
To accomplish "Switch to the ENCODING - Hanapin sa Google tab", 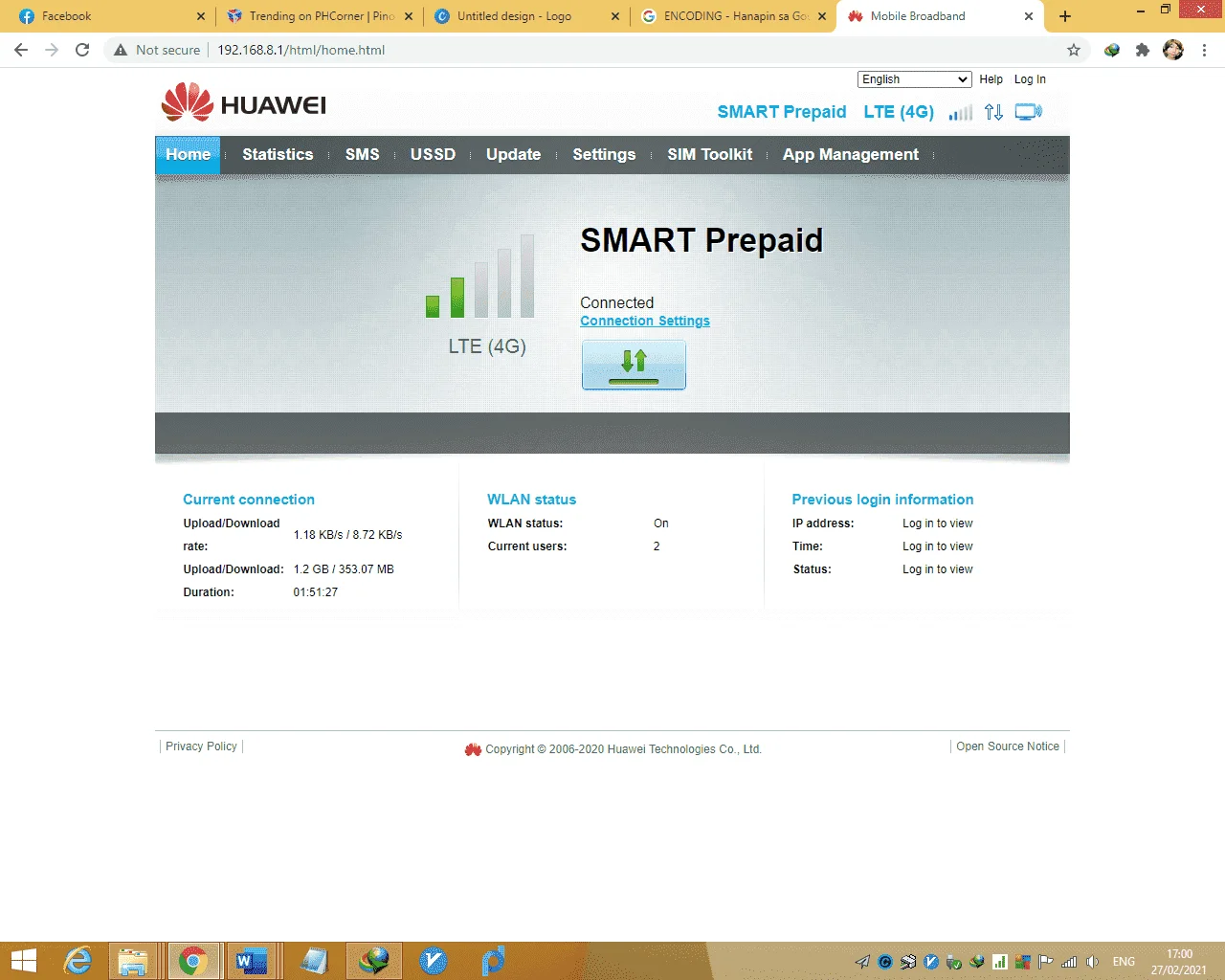I will pos(734,16).
